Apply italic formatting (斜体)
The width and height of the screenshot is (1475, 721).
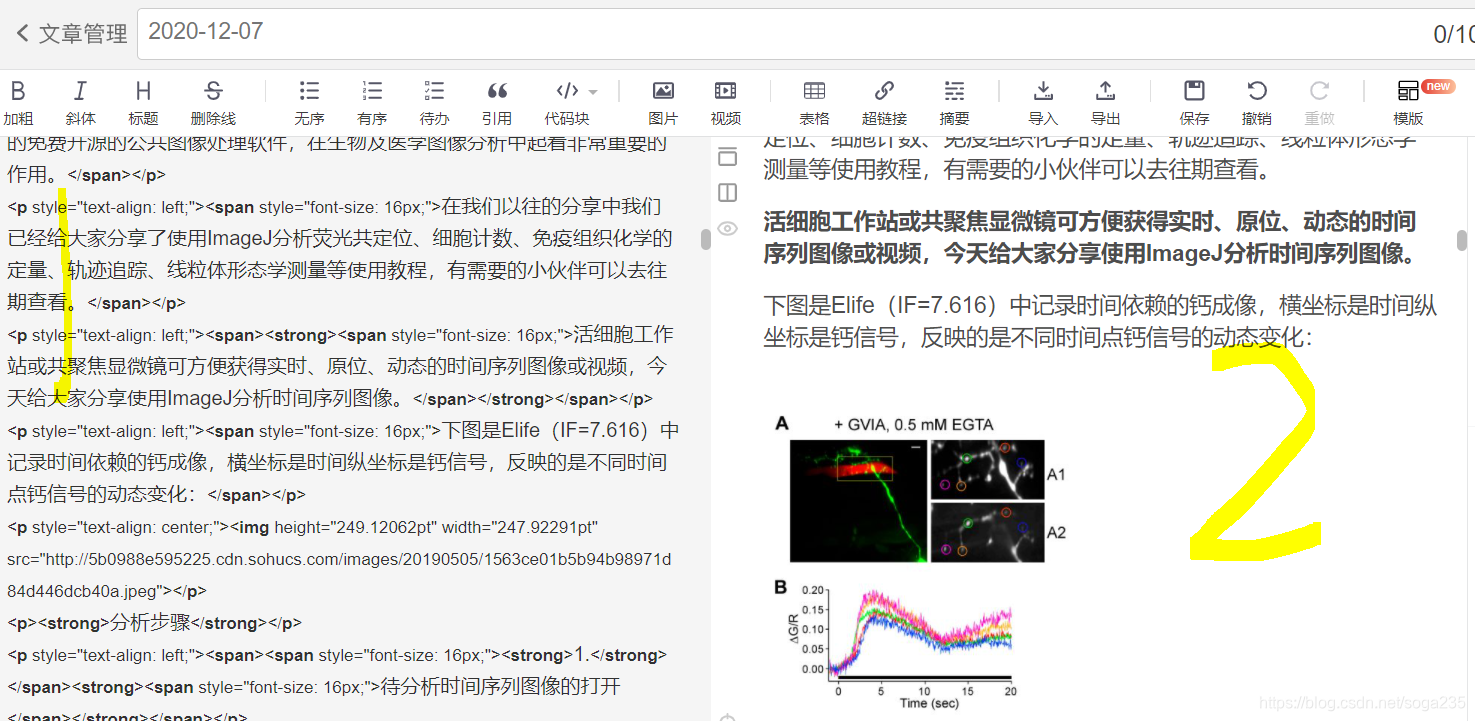tap(80, 102)
